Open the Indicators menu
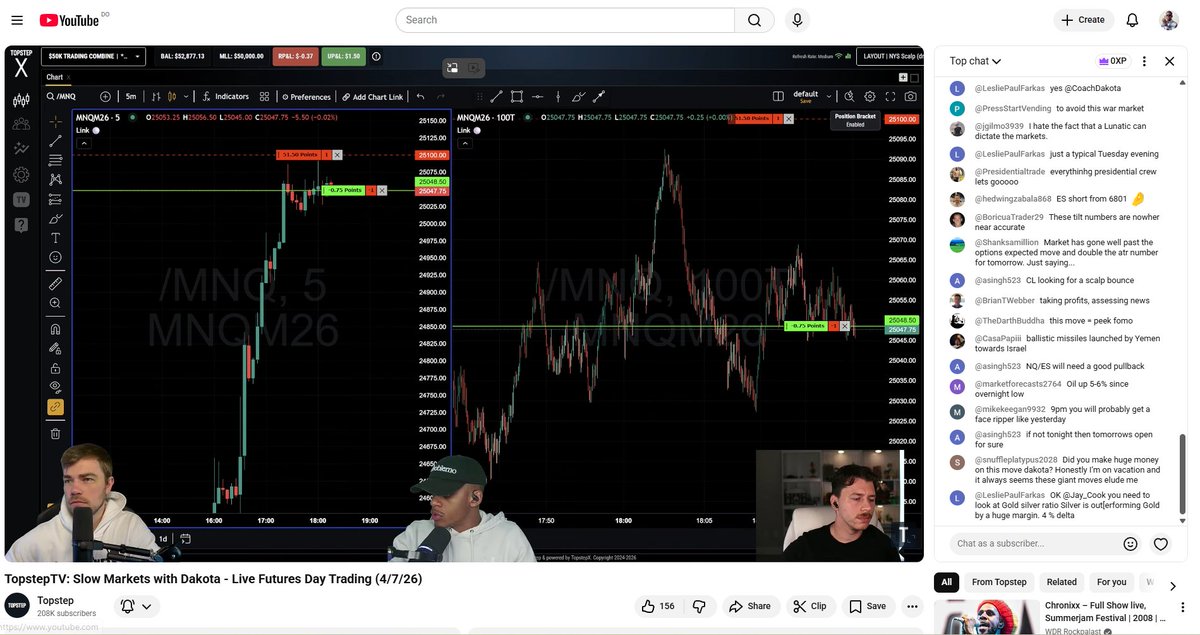 225,97
